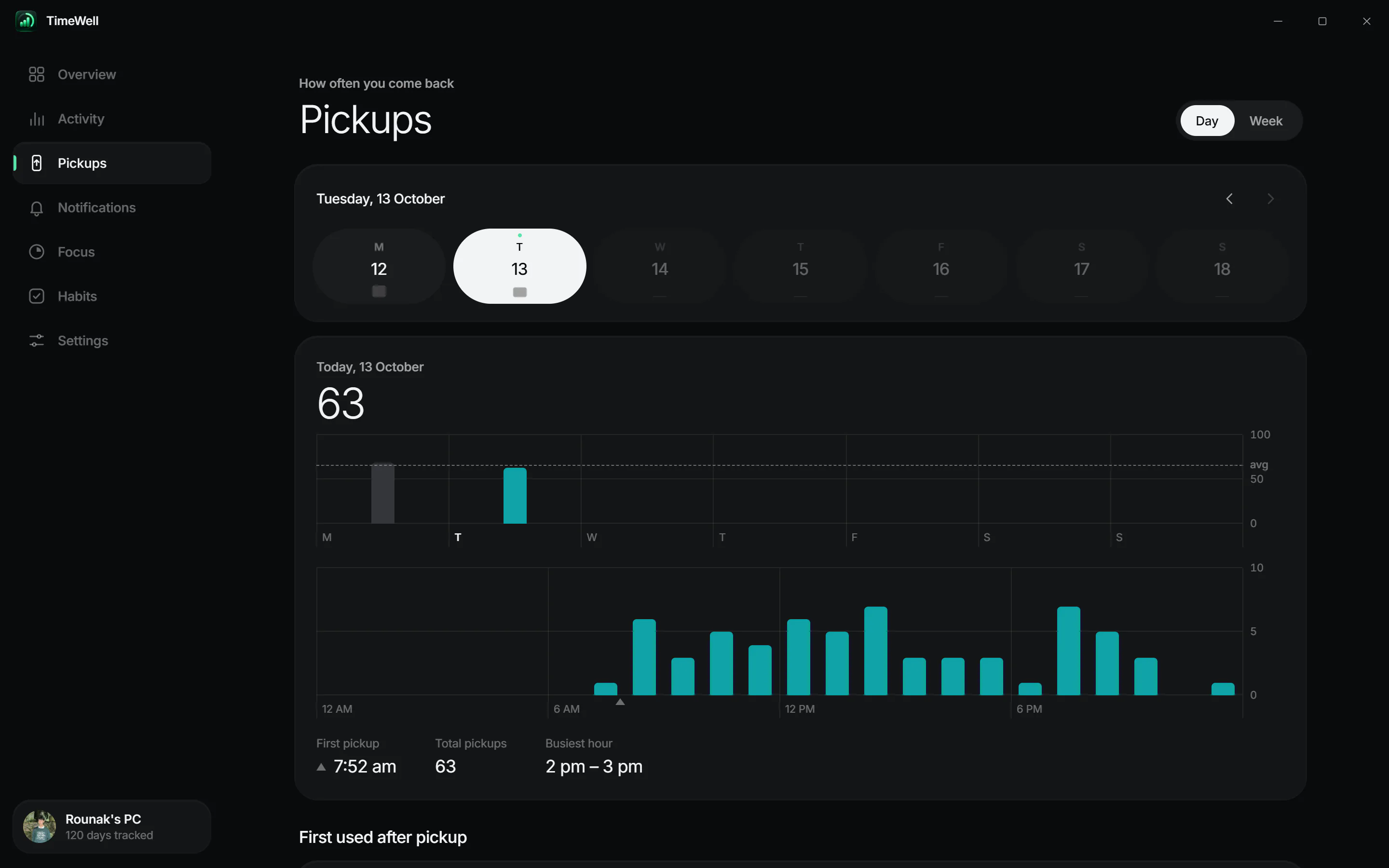Open the Habits section
The width and height of the screenshot is (1389, 868).
112,296
